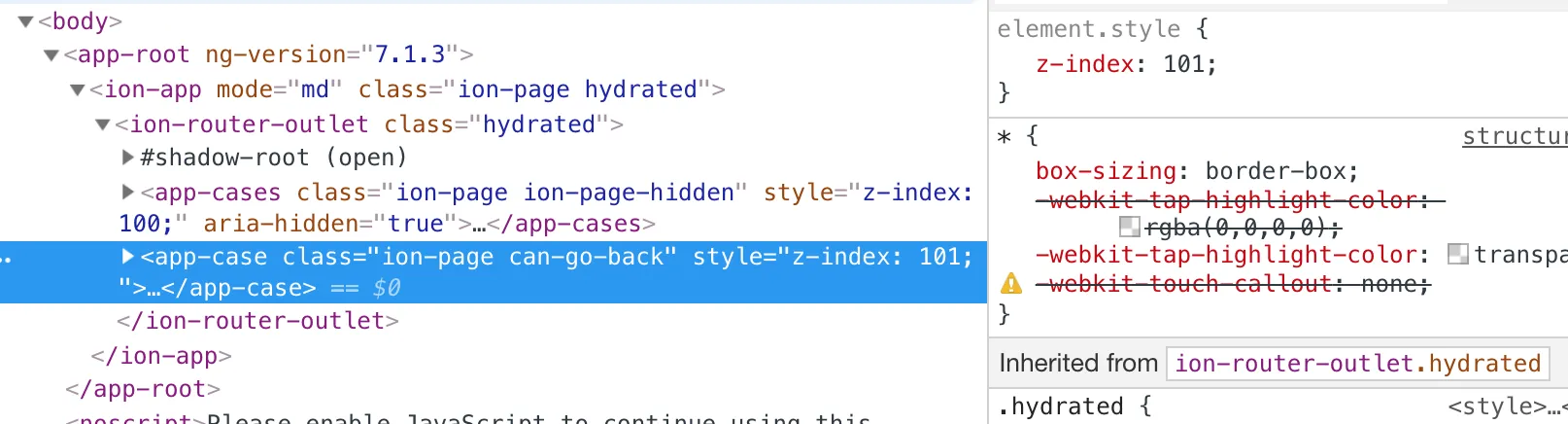1568x424 pixels.
Task: Select the closing ion-app tag line
Action: [161, 356]
